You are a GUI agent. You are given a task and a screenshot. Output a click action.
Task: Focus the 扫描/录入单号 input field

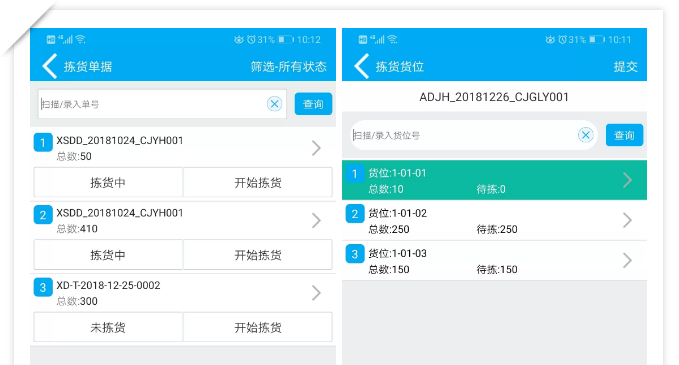pyautogui.click(x=152, y=104)
